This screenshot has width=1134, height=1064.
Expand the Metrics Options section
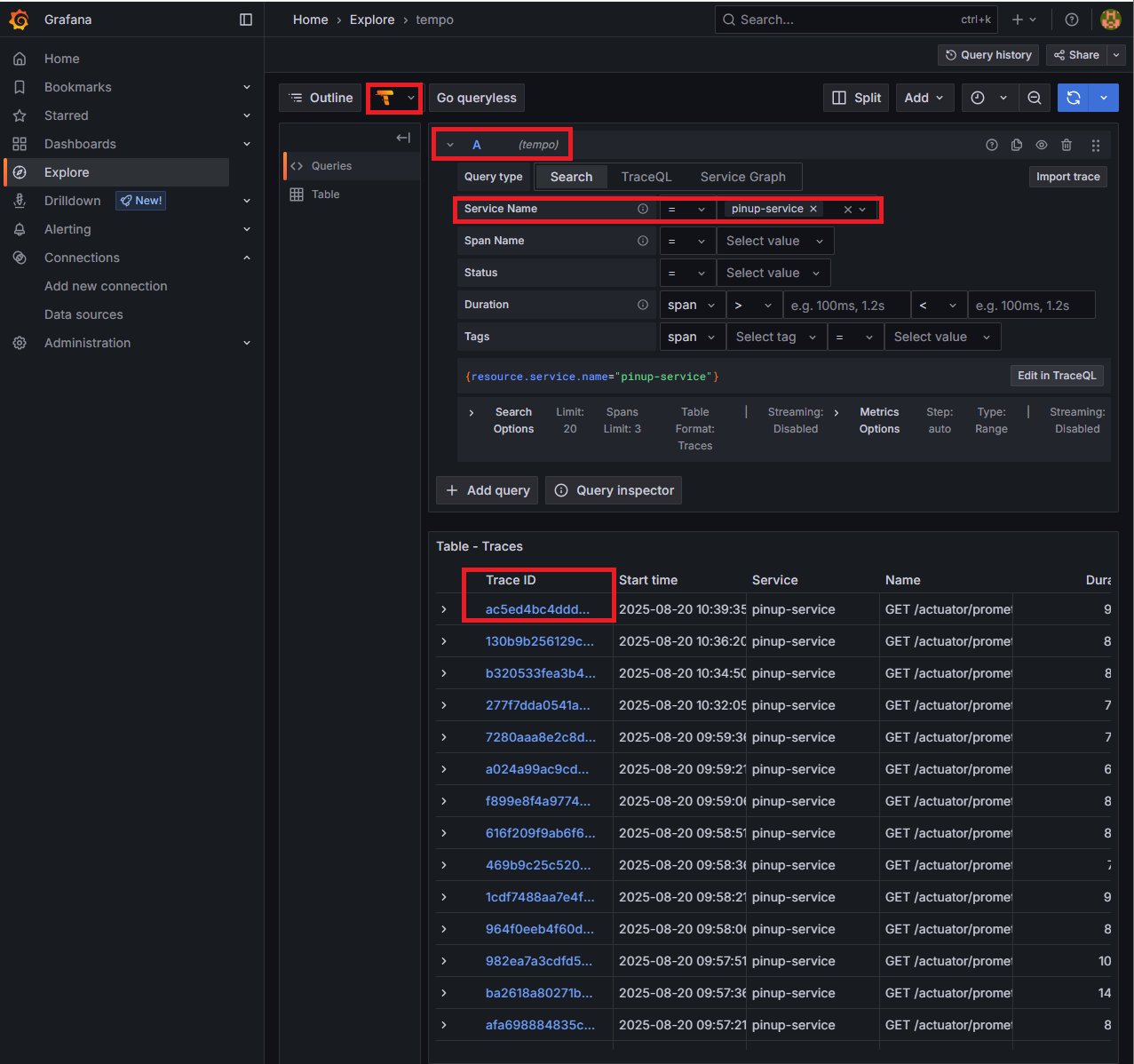[x=837, y=412]
